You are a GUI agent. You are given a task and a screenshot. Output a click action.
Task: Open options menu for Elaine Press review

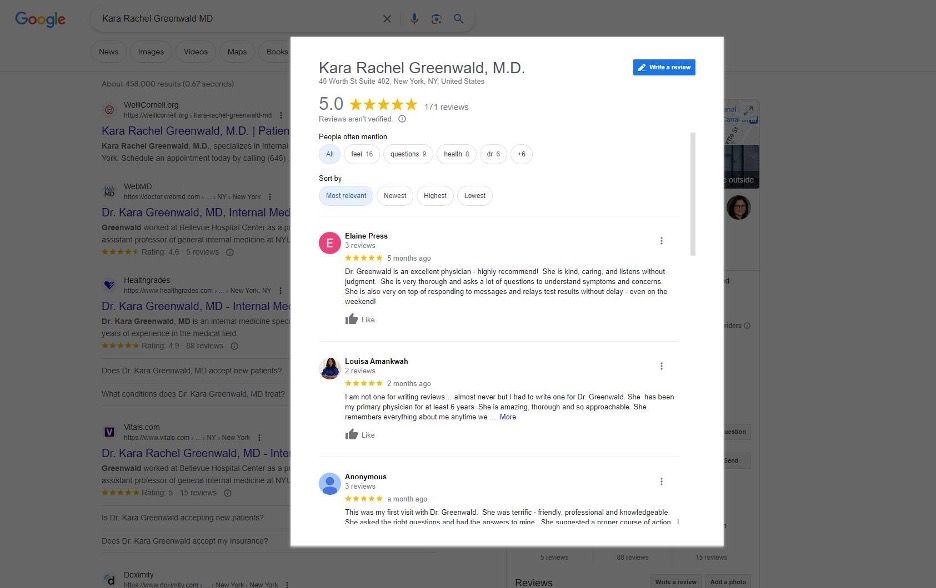[661, 241]
